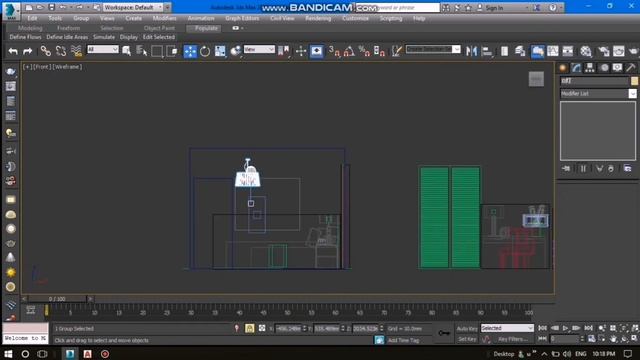640x360 pixels.
Task: Activate the Select and Rotate tool
Action: click(205, 51)
